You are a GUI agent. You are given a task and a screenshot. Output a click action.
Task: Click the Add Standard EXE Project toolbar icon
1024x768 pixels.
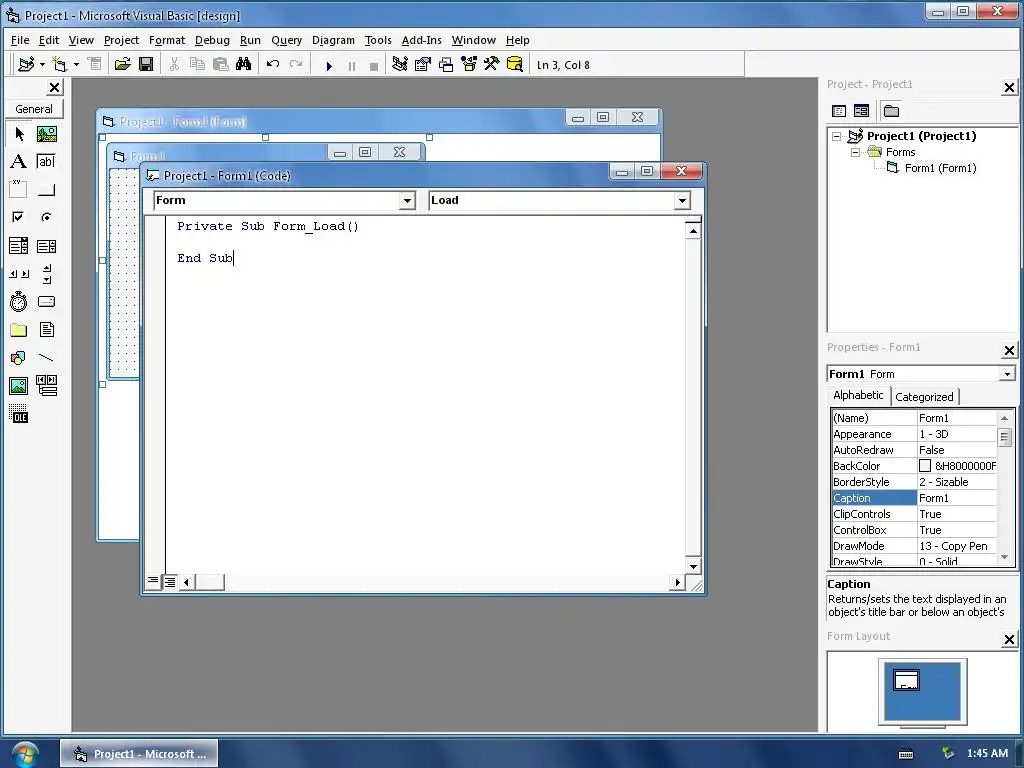[x=26, y=64]
